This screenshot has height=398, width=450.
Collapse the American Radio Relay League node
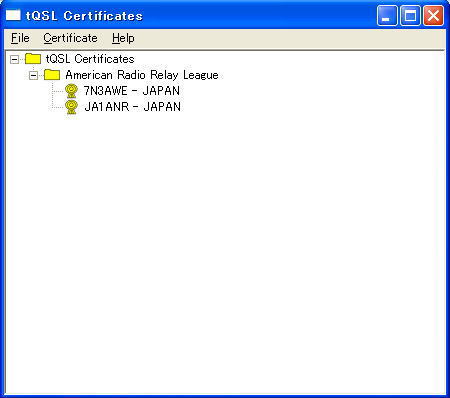pos(33,76)
